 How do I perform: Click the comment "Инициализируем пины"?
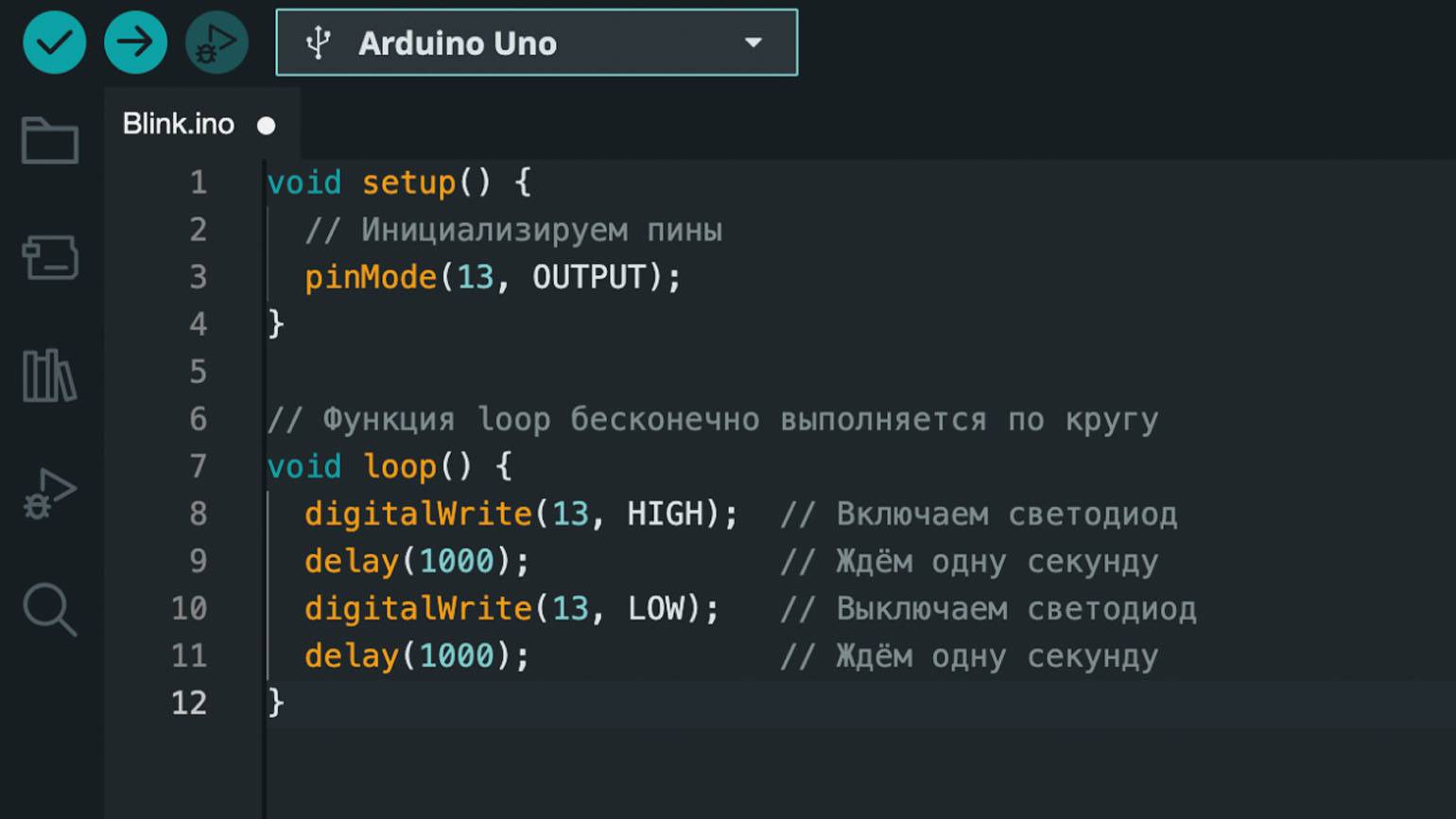click(513, 230)
